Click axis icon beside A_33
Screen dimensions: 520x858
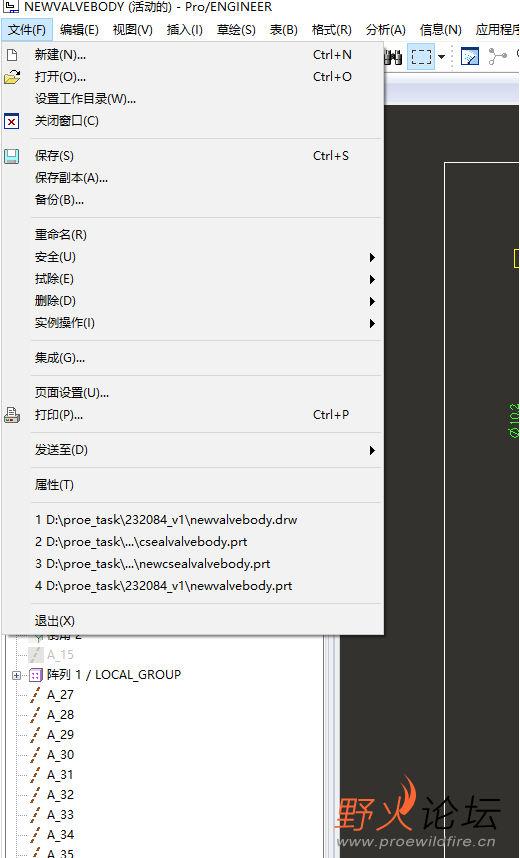click(x=36, y=815)
